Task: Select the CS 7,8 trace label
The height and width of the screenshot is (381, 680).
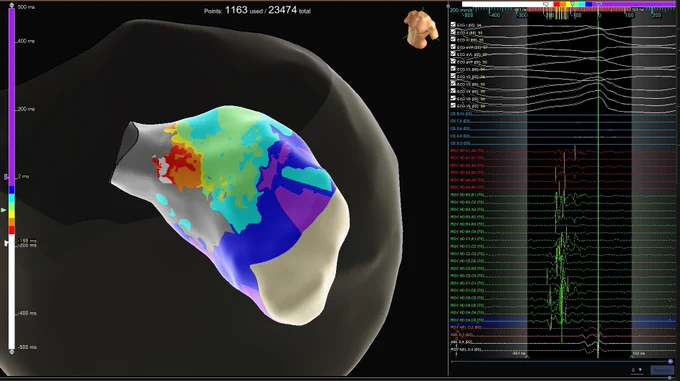Action: pyautogui.click(x=460, y=121)
